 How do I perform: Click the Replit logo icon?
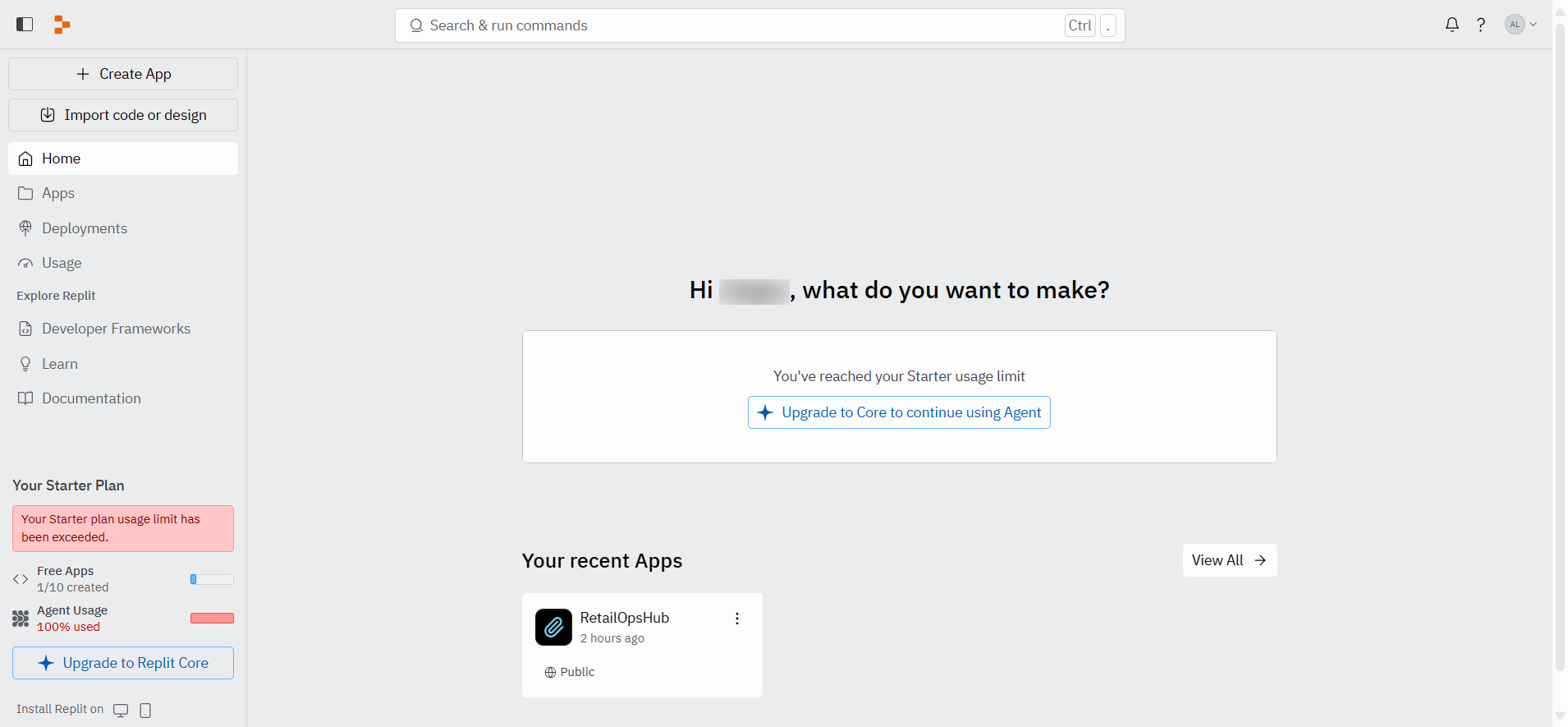coord(62,25)
